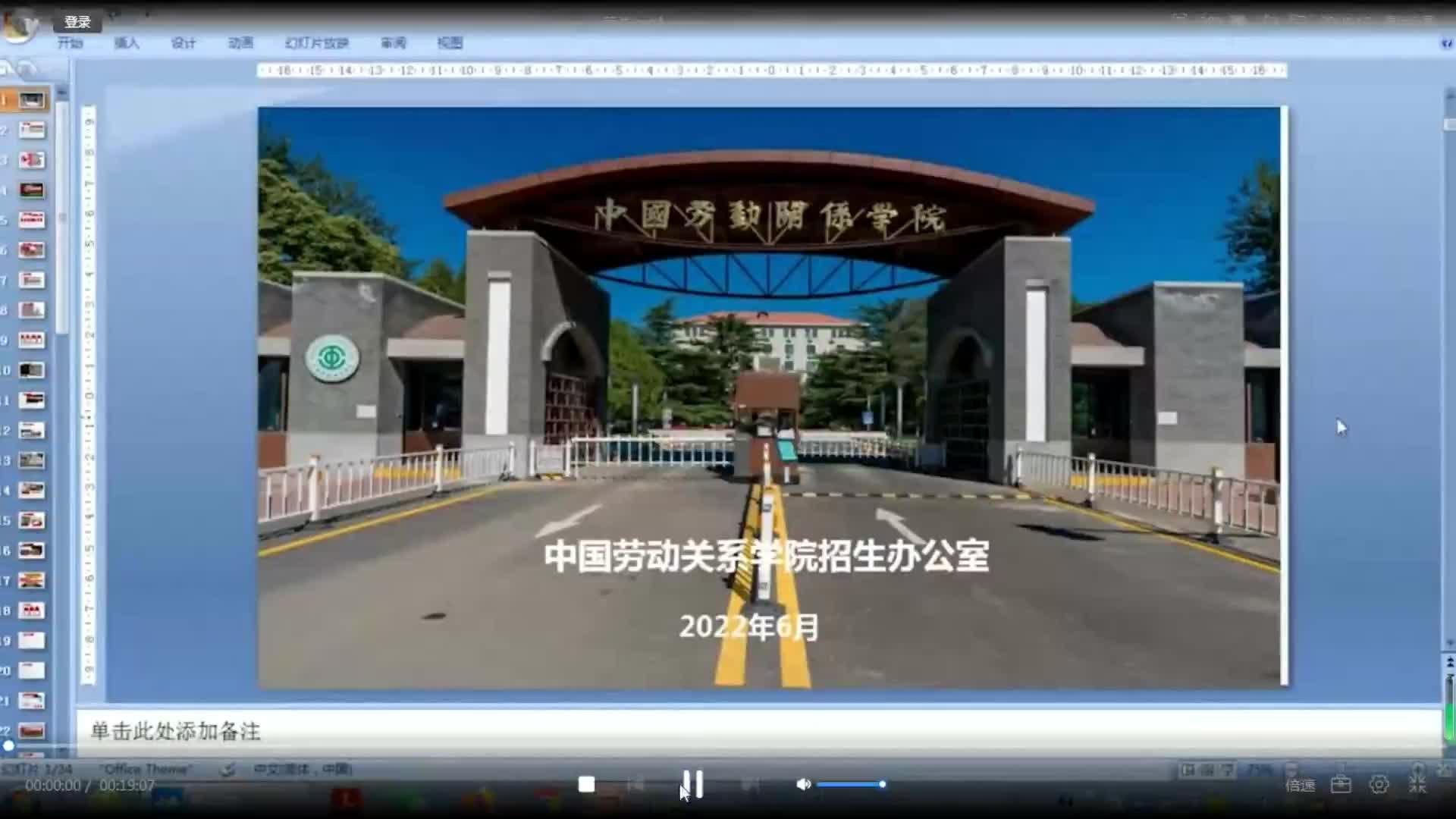Image resolution: width=1456 pixels, height=819 pixels.
Task: Open the 开始 ribbon tab
Action: pos(70,43)
